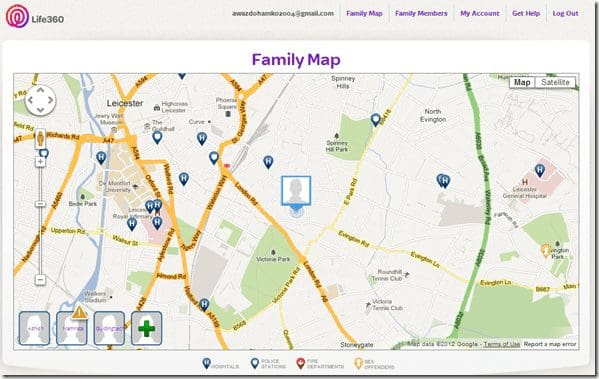Open the Get Help page
This screenshot has height=379, width=599.
(526, 13)
